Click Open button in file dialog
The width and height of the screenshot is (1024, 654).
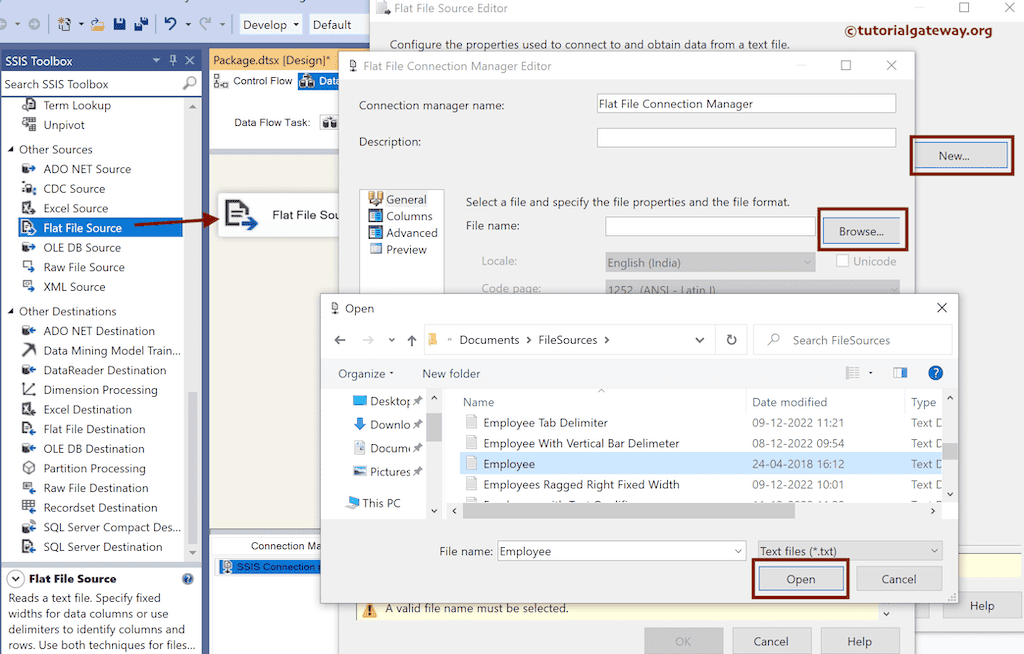click(801, 579)
